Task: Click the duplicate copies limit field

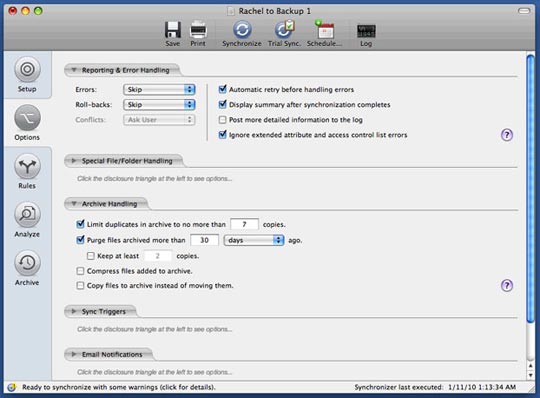Action: (244, 224)
